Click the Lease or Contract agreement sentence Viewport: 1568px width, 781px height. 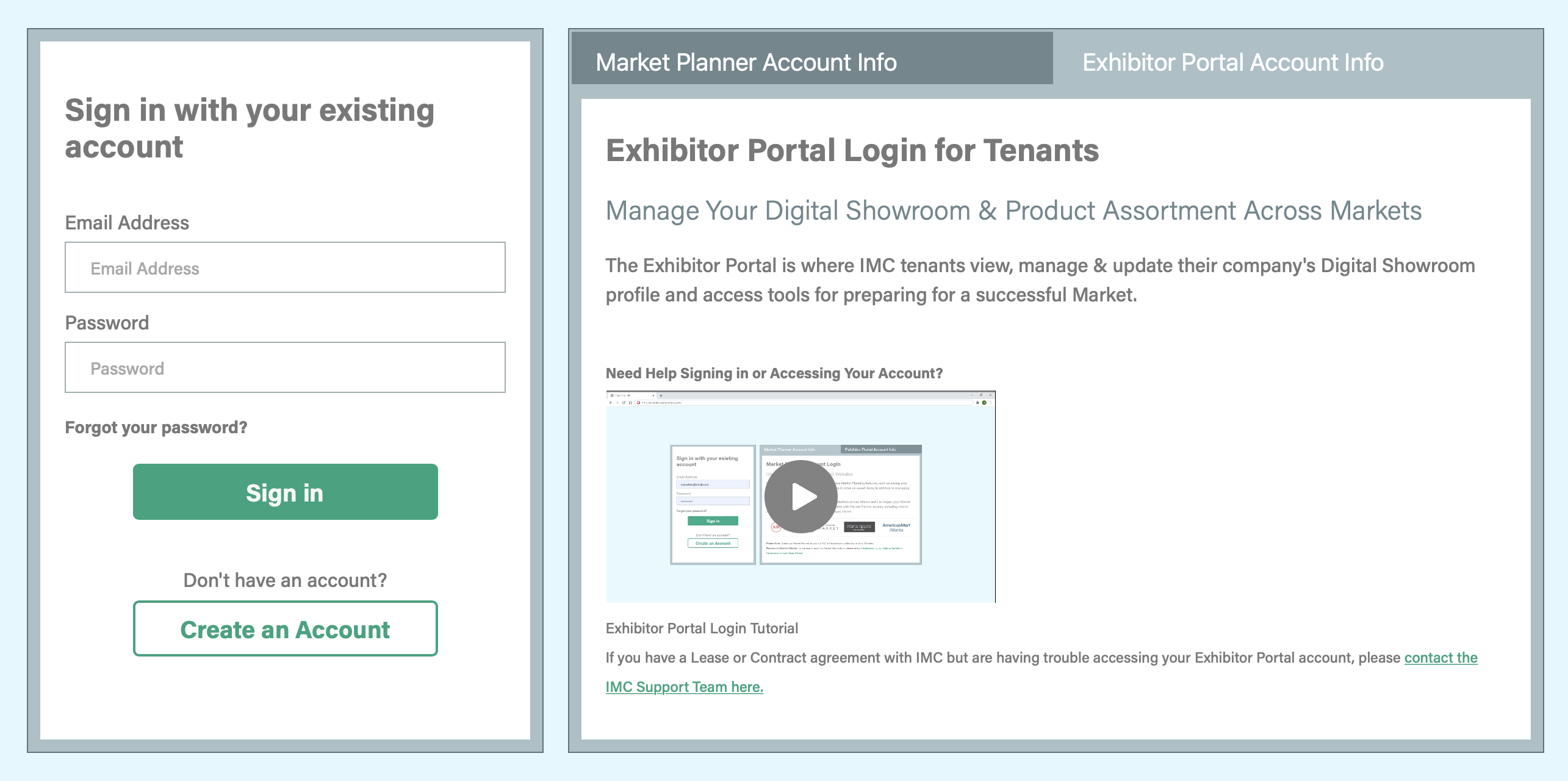tap(1001, 658)
